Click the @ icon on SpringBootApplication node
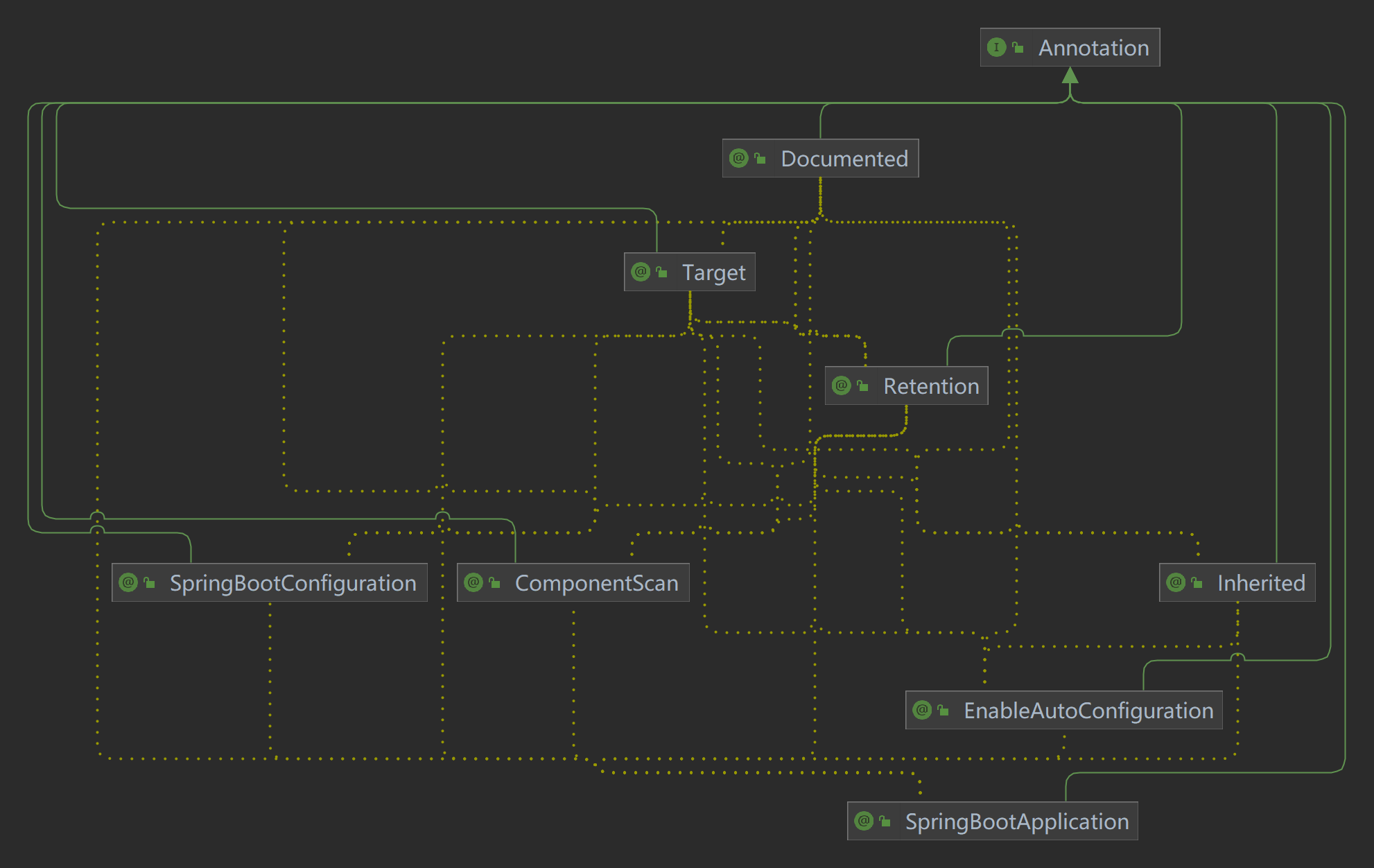The height and width of the screenshot is (868, 1374). (x=864, y=821)
